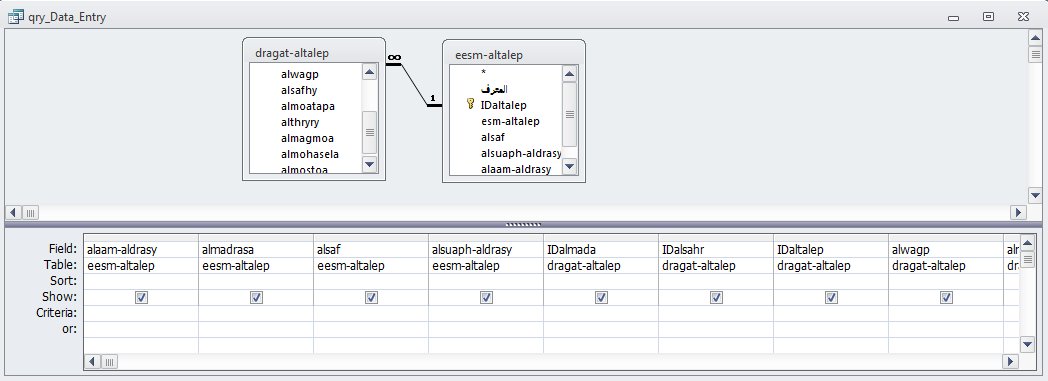Click Table cell under almadrasa showing eesm-altalep
The width and height of the screenshot is (1048, 381).
pos(256,265)
